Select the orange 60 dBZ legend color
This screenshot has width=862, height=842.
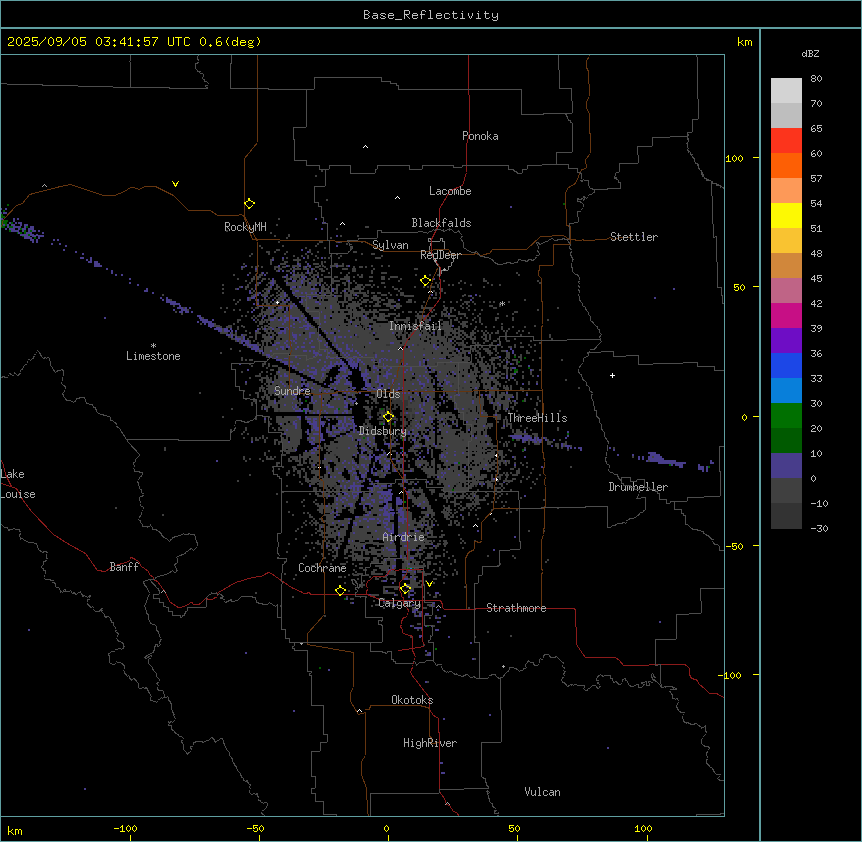(786, 165)
